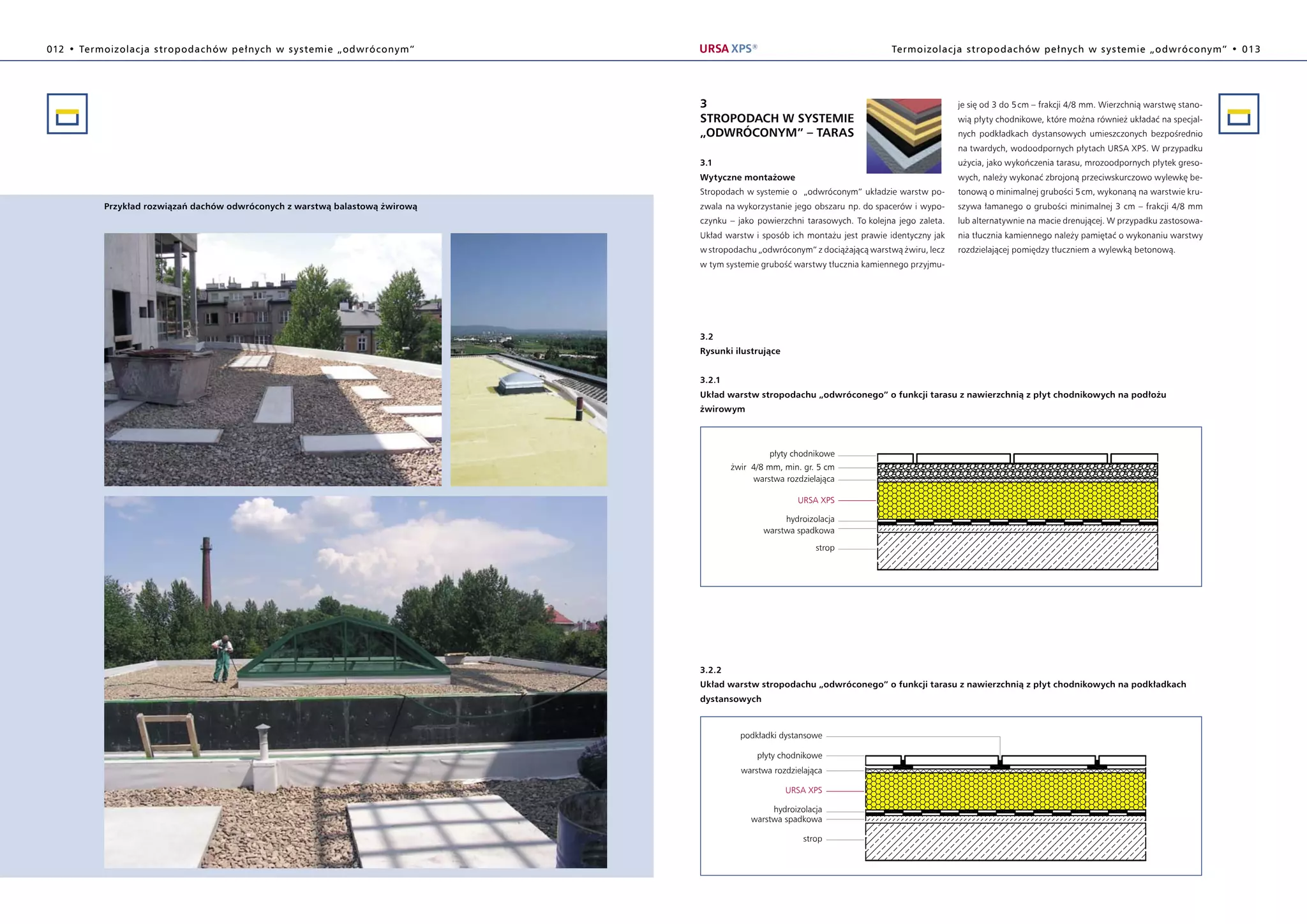Click the right page header ending in '013'

click(x=1076, y=49)
